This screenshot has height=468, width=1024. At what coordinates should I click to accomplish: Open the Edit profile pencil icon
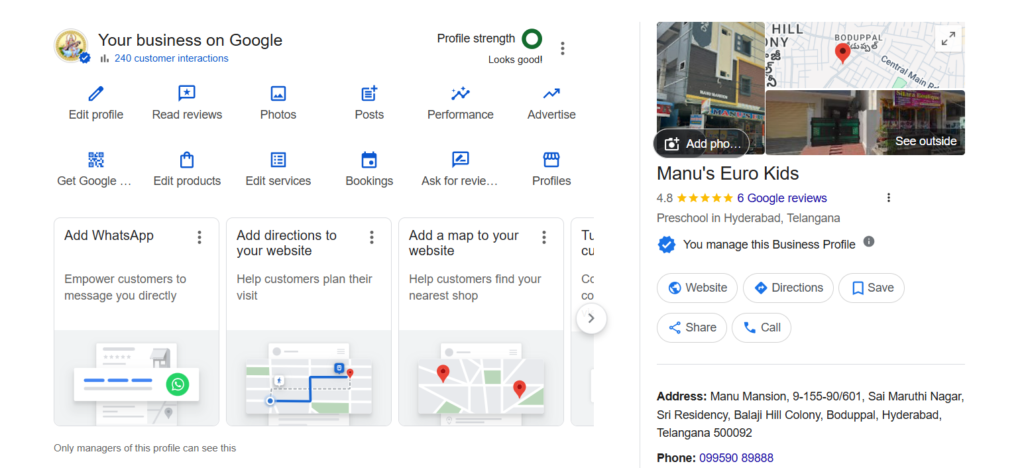96,94
